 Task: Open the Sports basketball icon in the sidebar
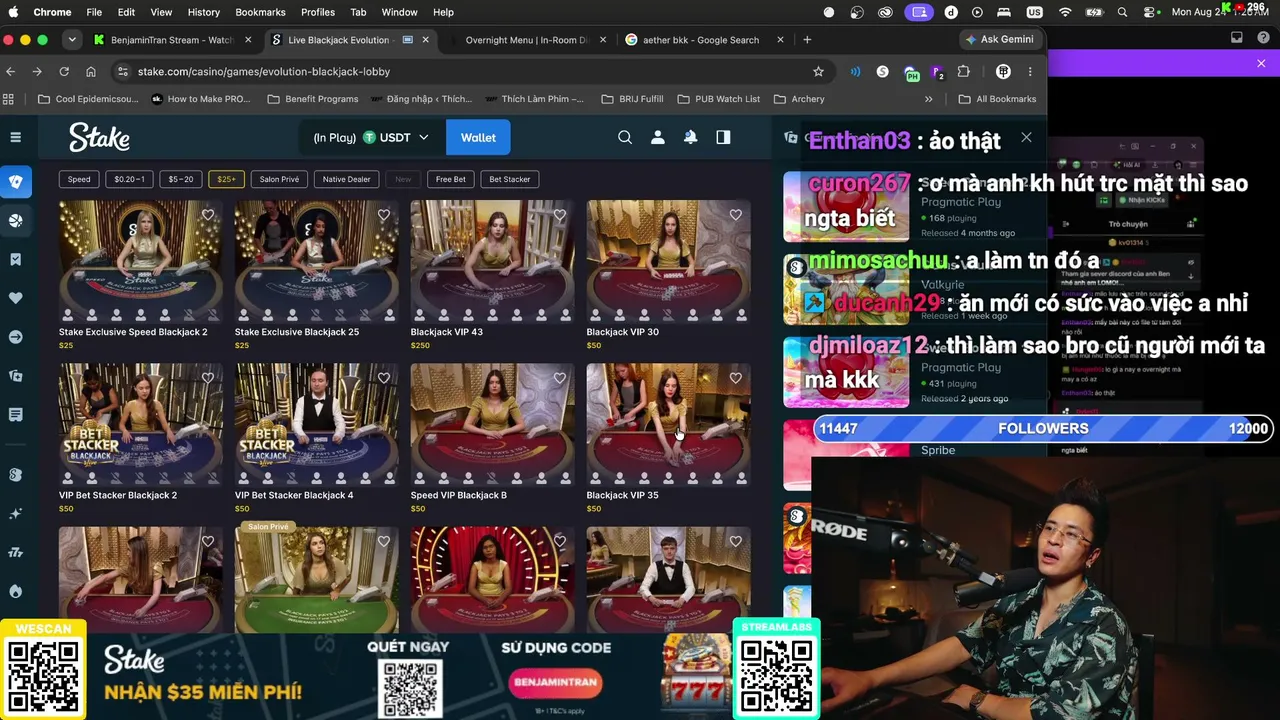coord(15,221)
